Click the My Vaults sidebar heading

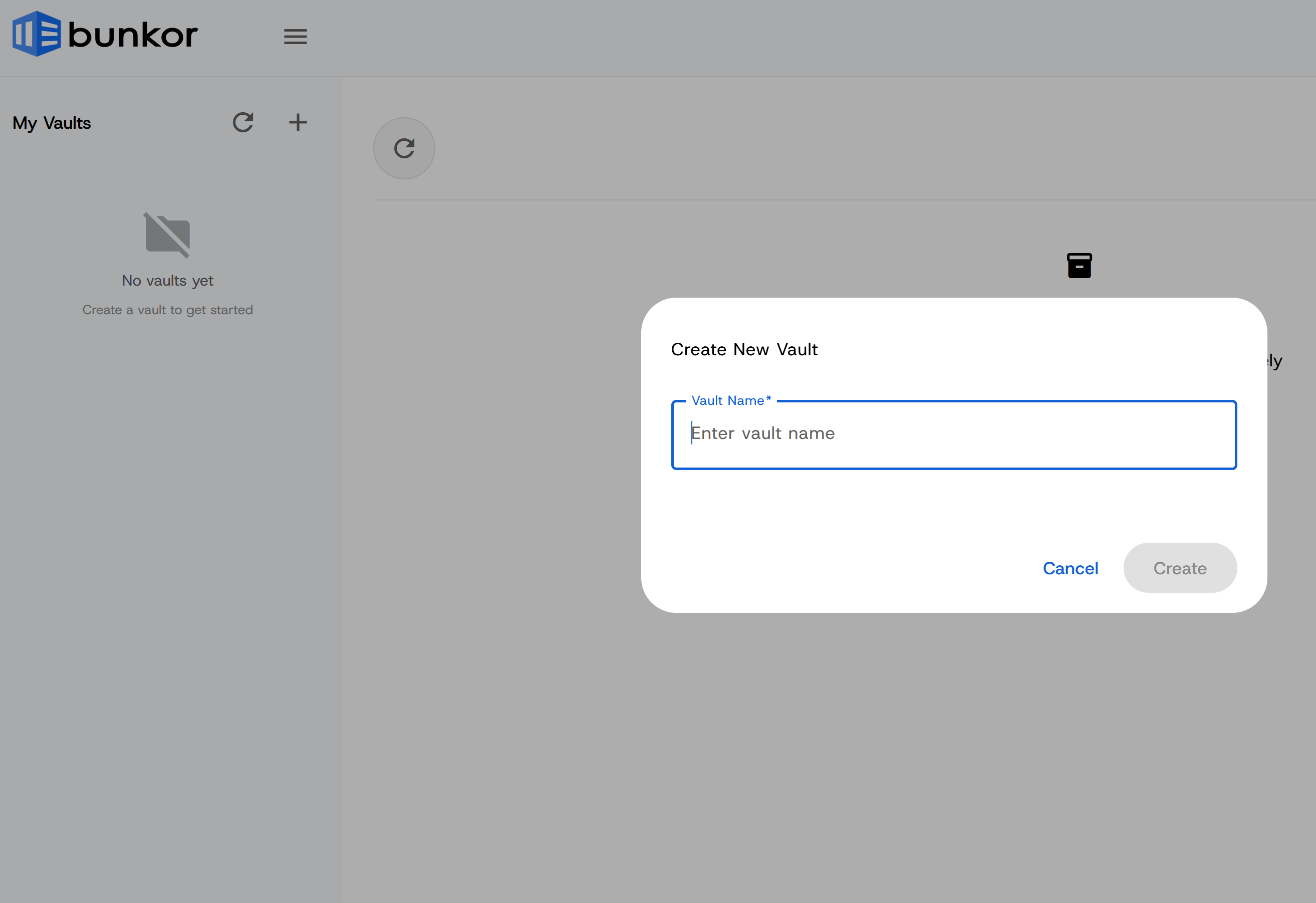click(x=52, y=123)
